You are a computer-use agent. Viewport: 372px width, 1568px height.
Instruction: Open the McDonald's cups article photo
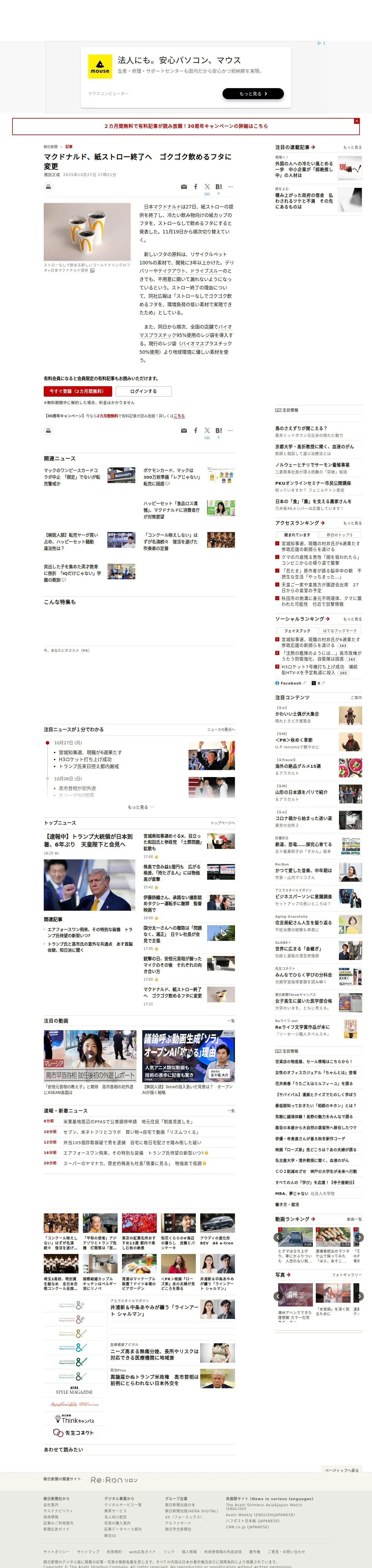tap(87, 232)
